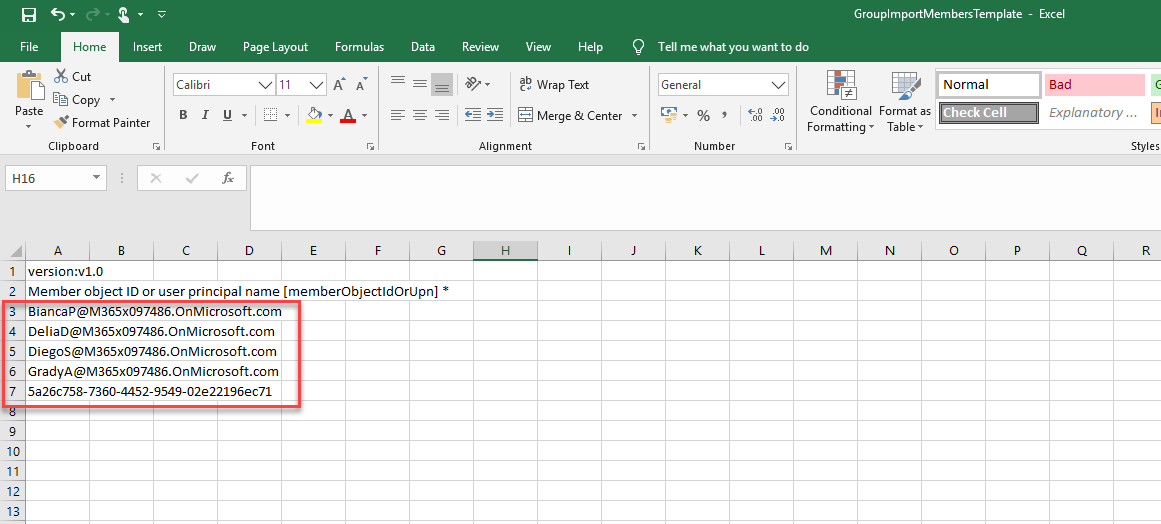Click Decrease Font Size icon
Viewport: 1161px width, 524px height.
pos(362,84)
